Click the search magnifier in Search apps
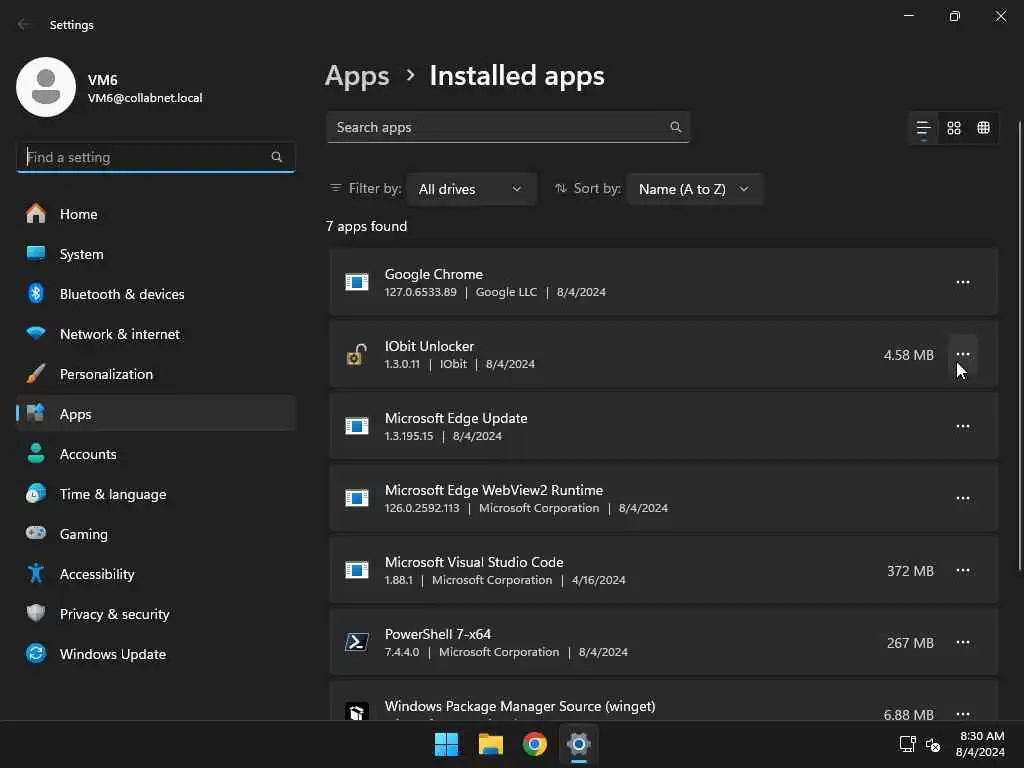Screen dimensions: 1024x768 (x=676, y=127)
